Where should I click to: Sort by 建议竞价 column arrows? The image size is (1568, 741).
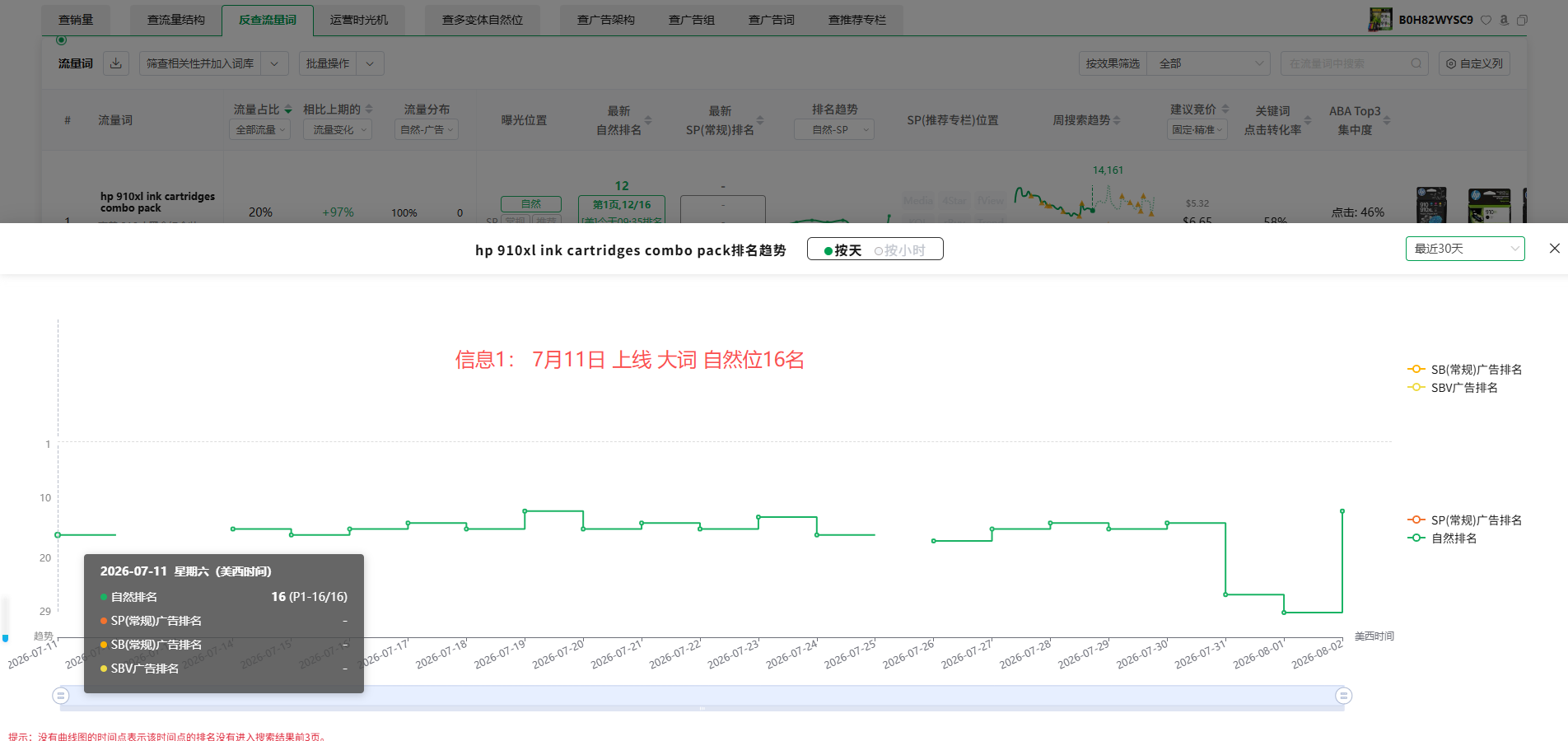(1225, 110)
